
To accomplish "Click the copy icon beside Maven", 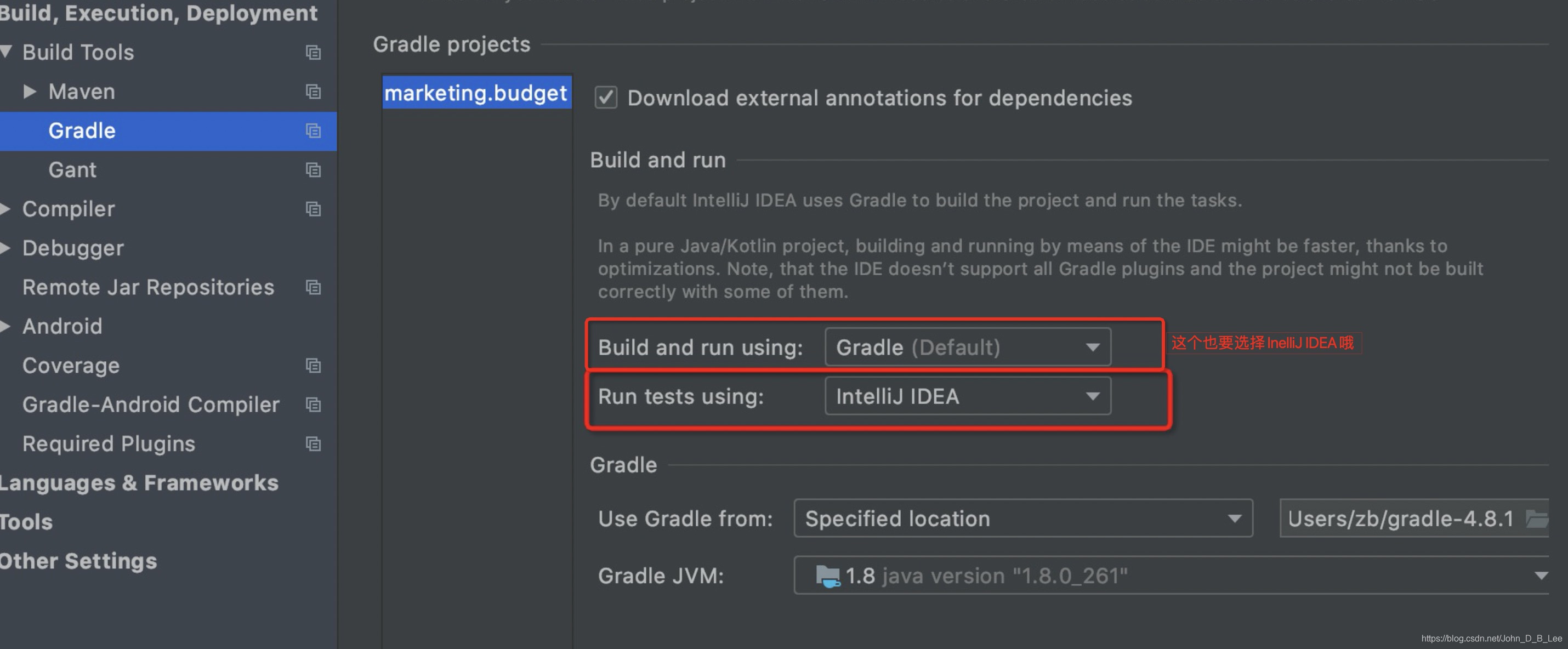I will click(313, 92).
